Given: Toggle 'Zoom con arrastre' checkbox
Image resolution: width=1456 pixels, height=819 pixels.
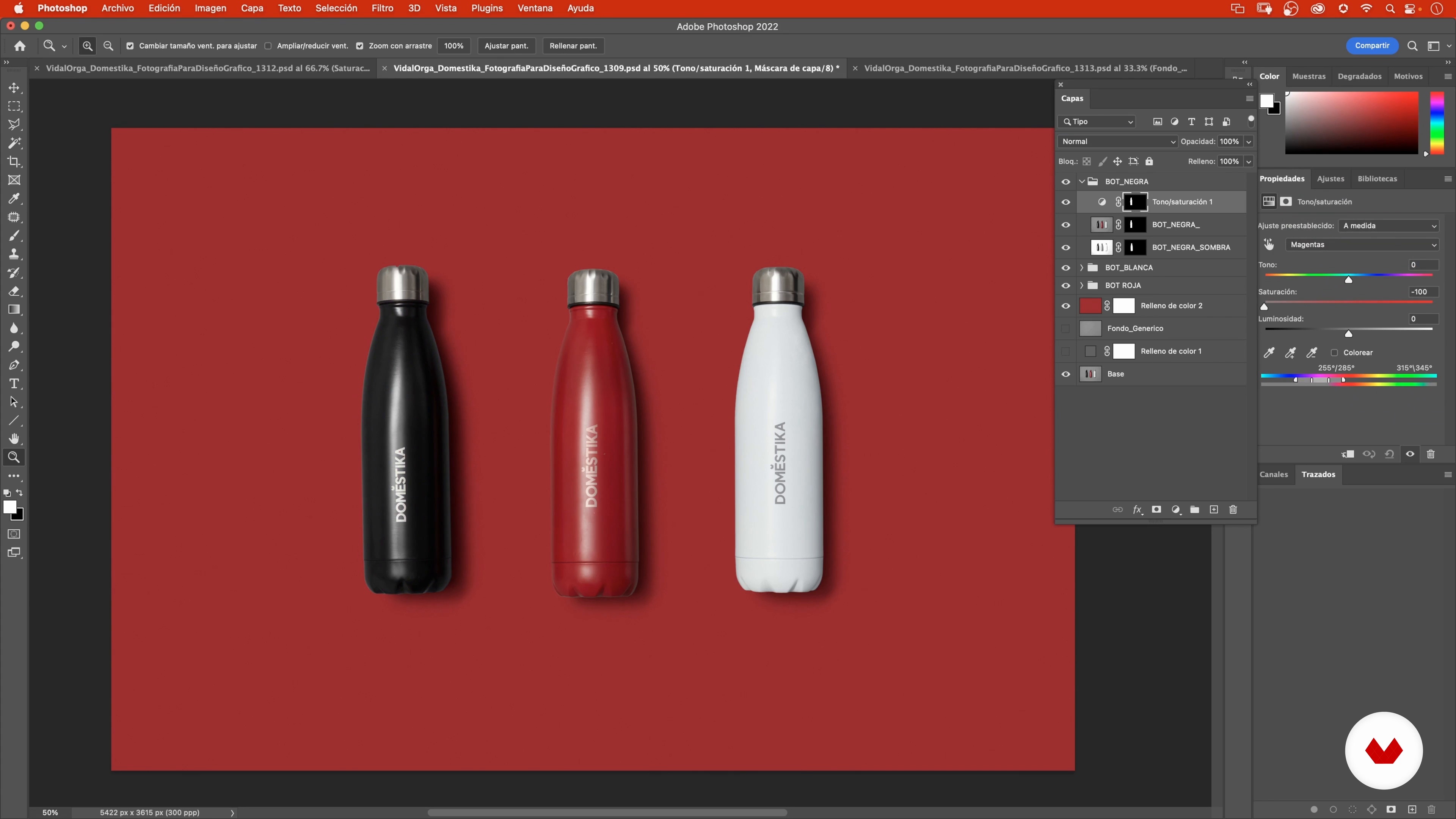Looking at the screenshot, I should [x=359, y=46].
